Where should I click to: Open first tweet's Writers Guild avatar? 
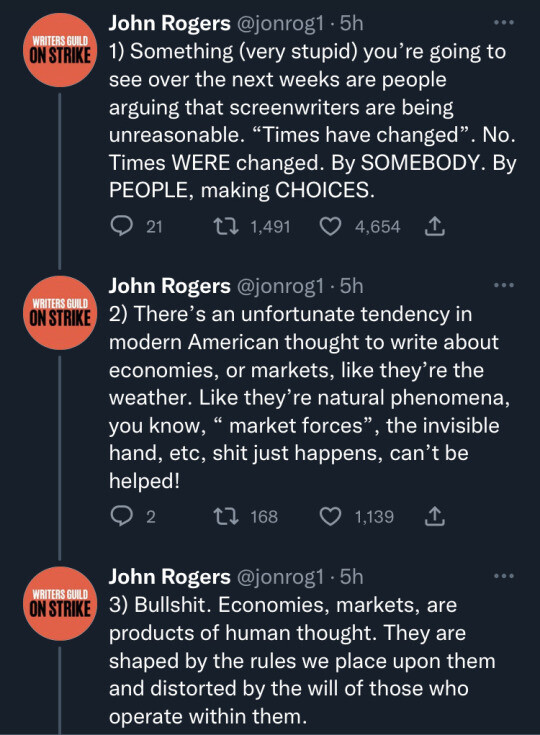[x=60, y=50]
